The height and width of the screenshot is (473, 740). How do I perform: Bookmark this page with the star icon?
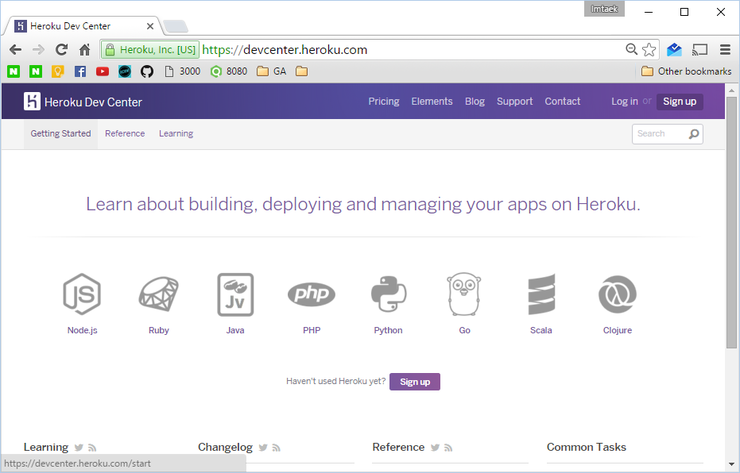(649, 50)
